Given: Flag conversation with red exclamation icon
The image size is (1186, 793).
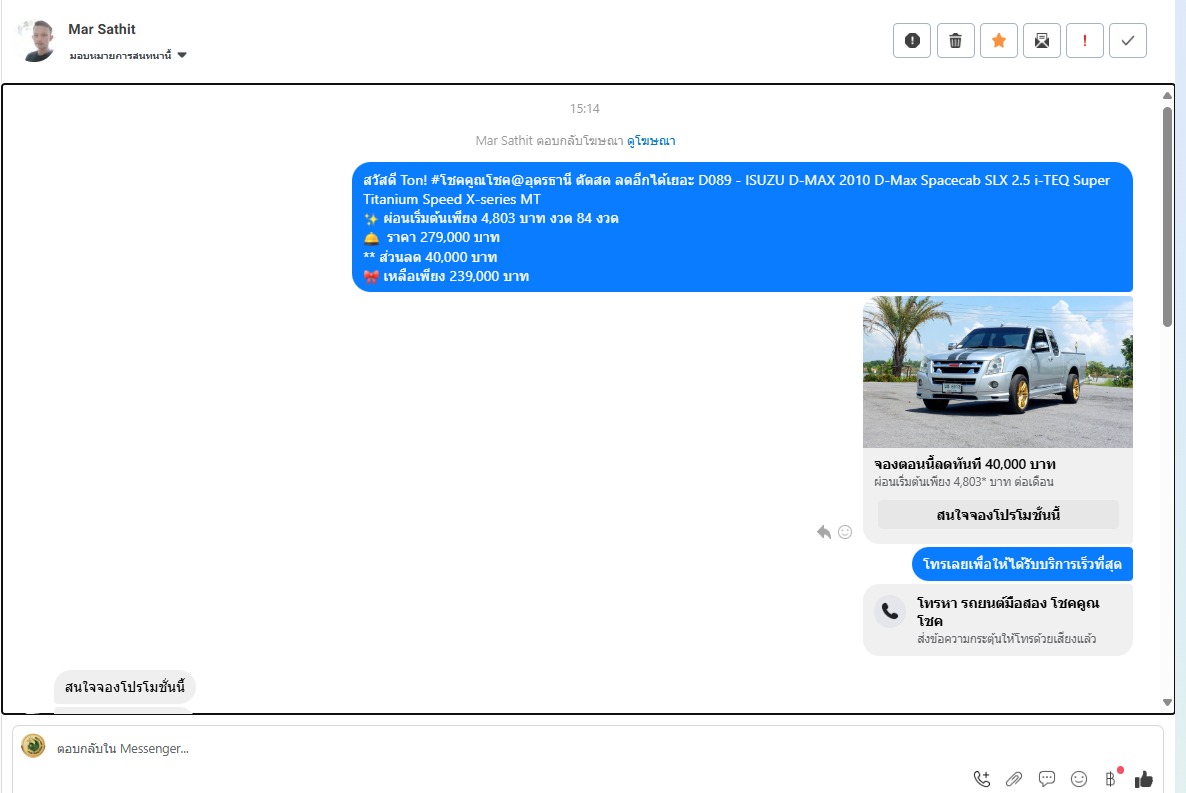Looking at the screenshot, I should tap(1085, 40).
